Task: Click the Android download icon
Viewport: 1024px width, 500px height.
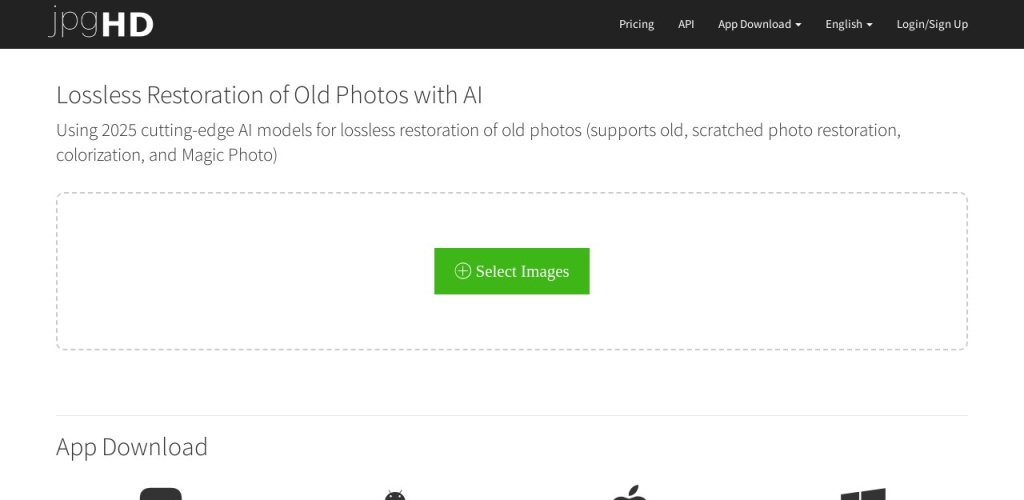Action: 395,495
